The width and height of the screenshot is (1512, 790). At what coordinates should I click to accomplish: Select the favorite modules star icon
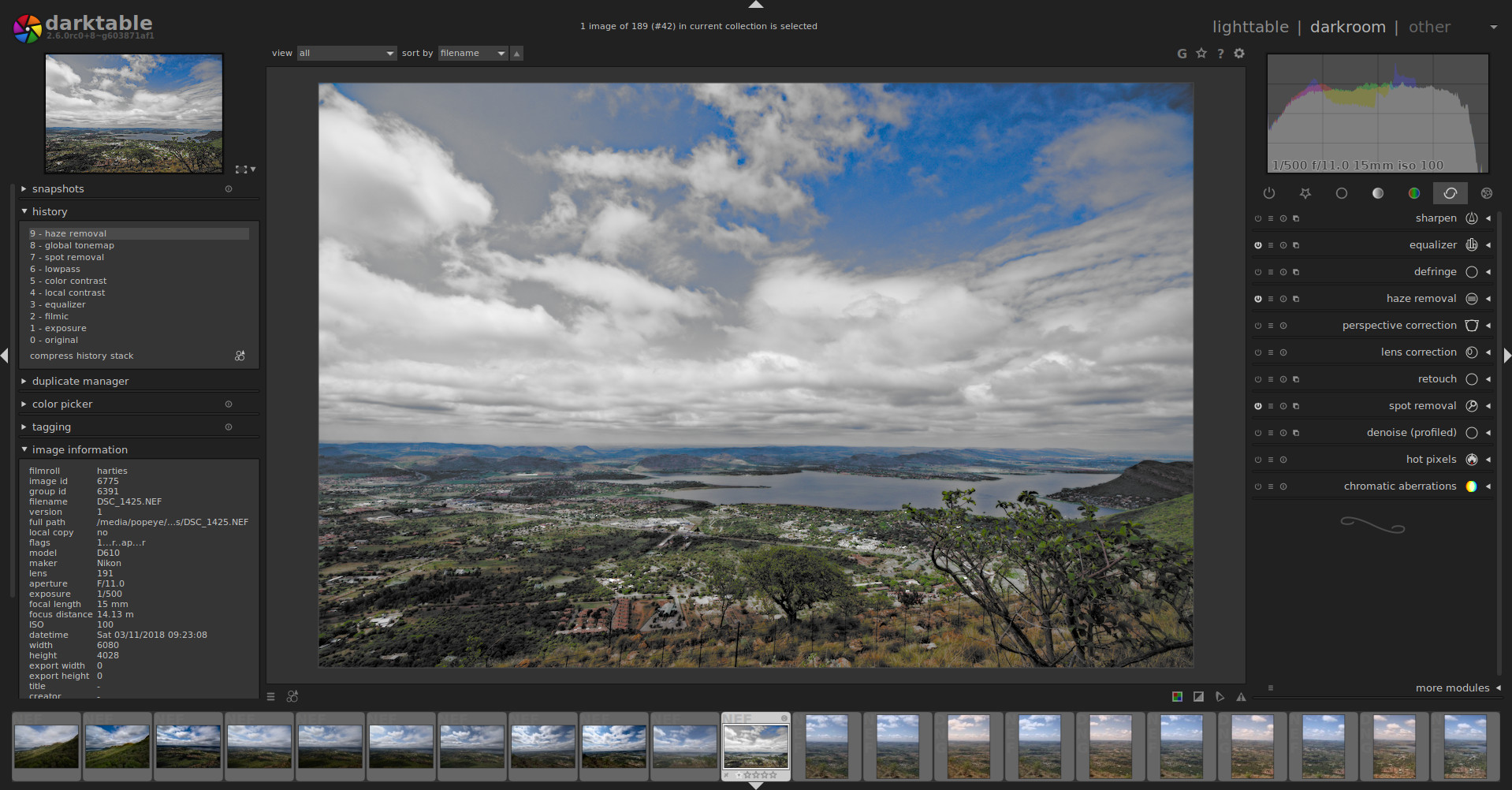[x=1305, y=193]
